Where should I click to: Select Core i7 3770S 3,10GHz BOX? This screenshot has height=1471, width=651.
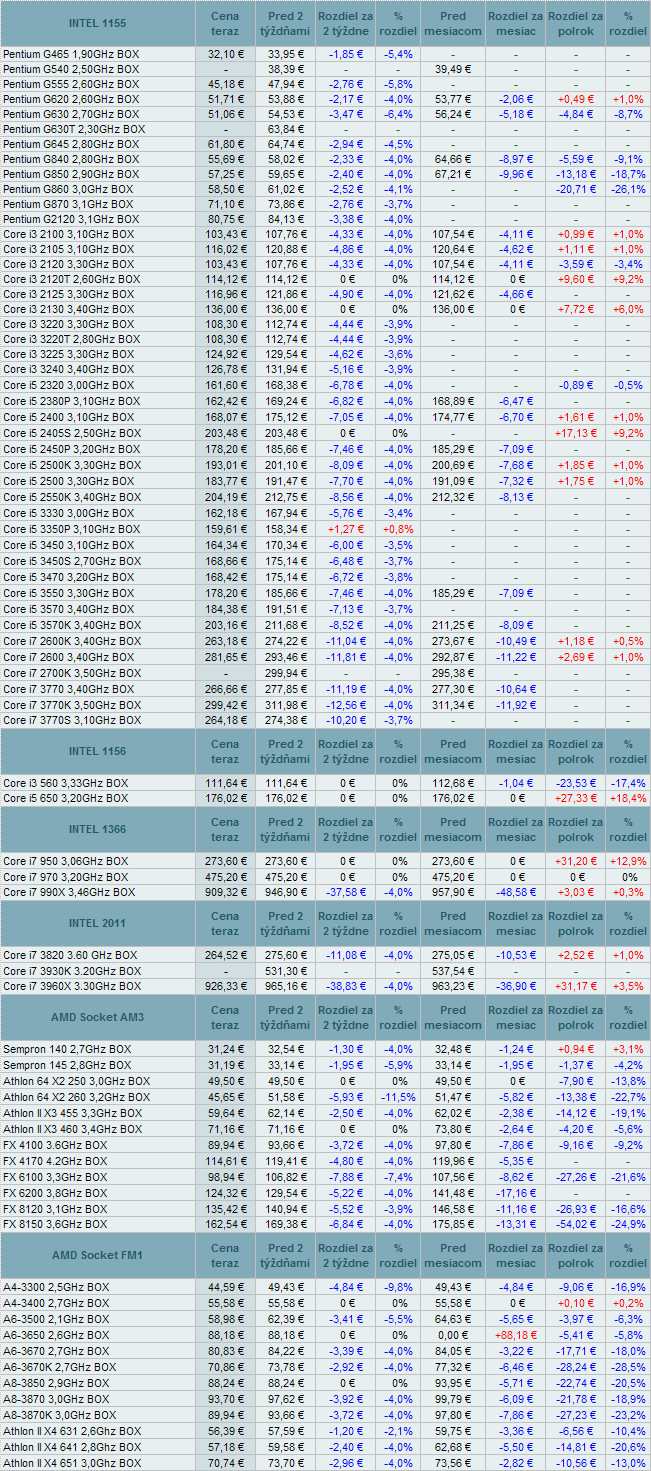(x=72, y=721)
